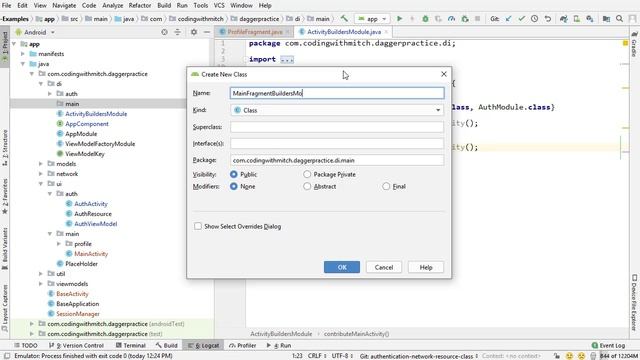Viewport: 640px width, 360px height.
Task: Expand the viewmodels package
Action: 41,284
